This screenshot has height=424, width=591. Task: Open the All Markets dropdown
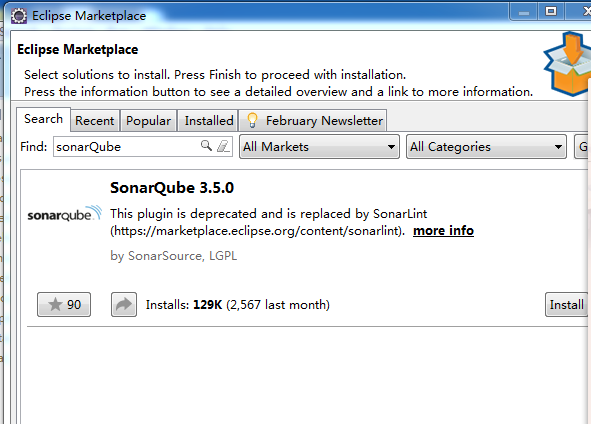pyautogui.click(x=319, y=147)
